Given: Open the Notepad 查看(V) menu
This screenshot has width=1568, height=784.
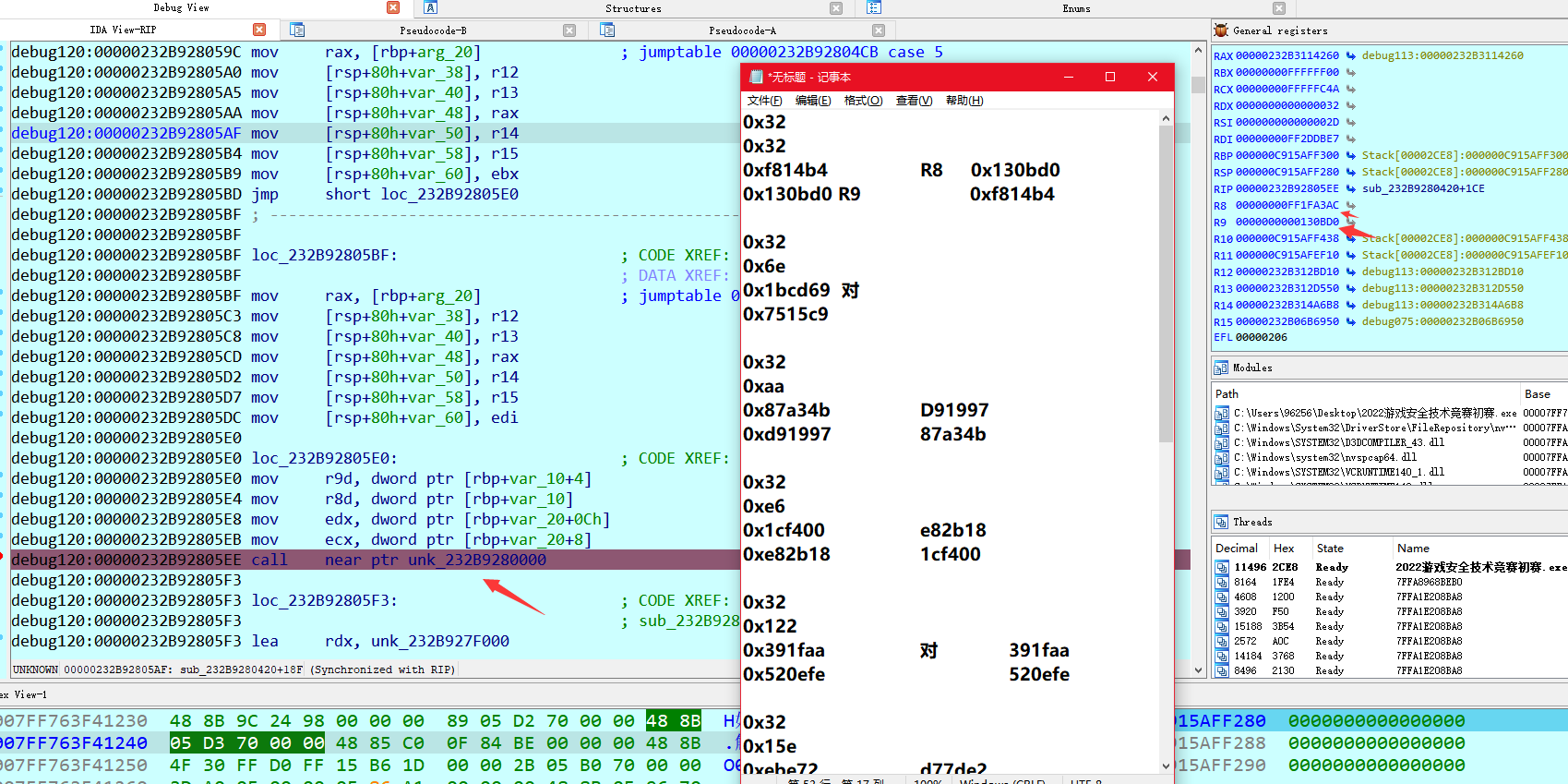Looking at the screenshot, I should (914, 101).
